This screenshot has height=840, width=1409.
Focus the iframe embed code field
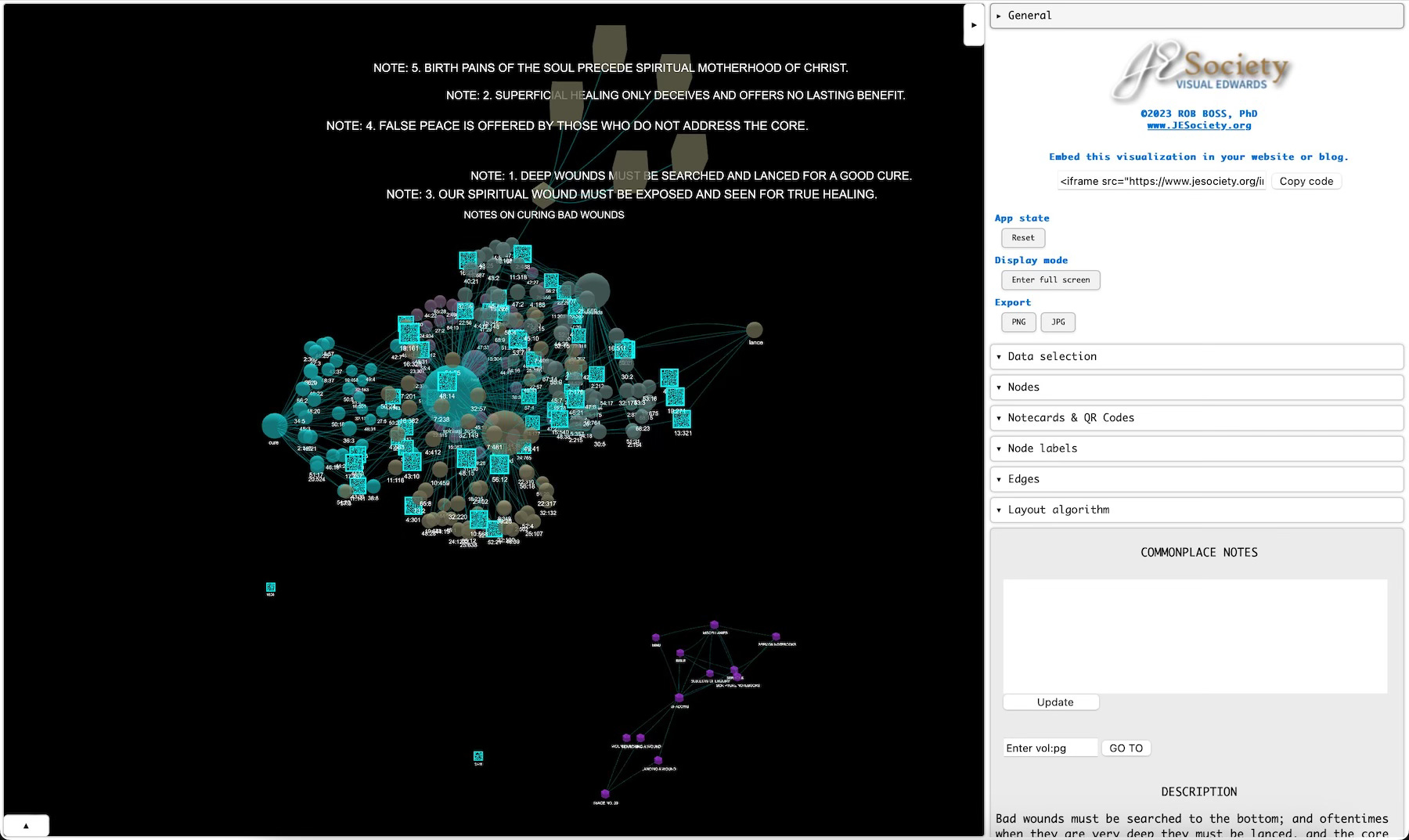pos(1162,181)
